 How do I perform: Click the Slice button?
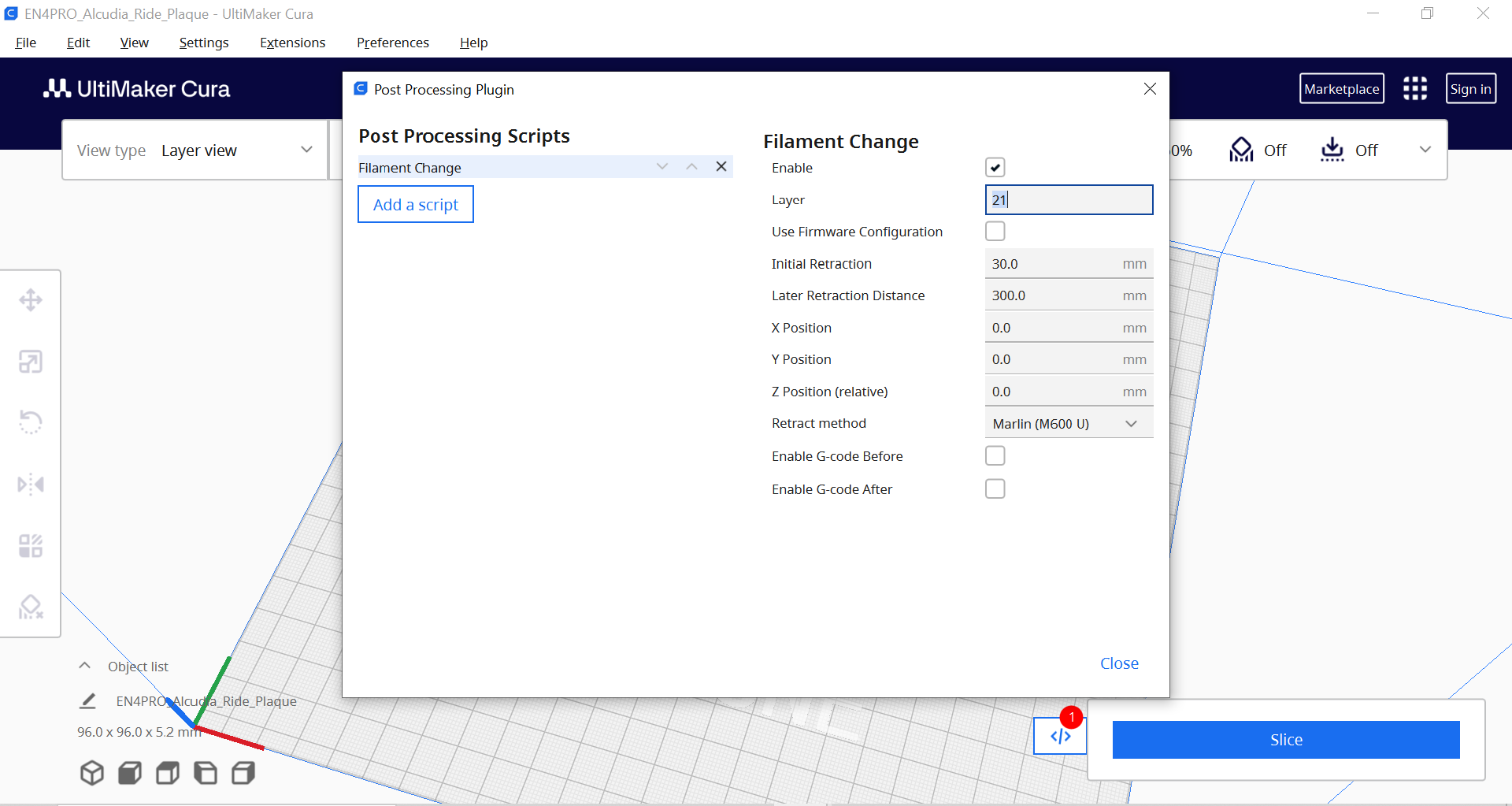pyautogui.click(x=1286, y=740)
